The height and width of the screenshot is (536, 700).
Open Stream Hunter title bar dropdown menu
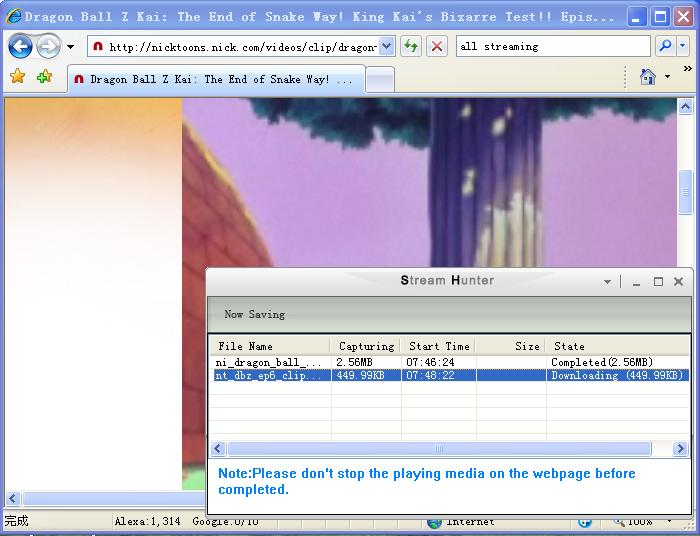tap(607, 282)
